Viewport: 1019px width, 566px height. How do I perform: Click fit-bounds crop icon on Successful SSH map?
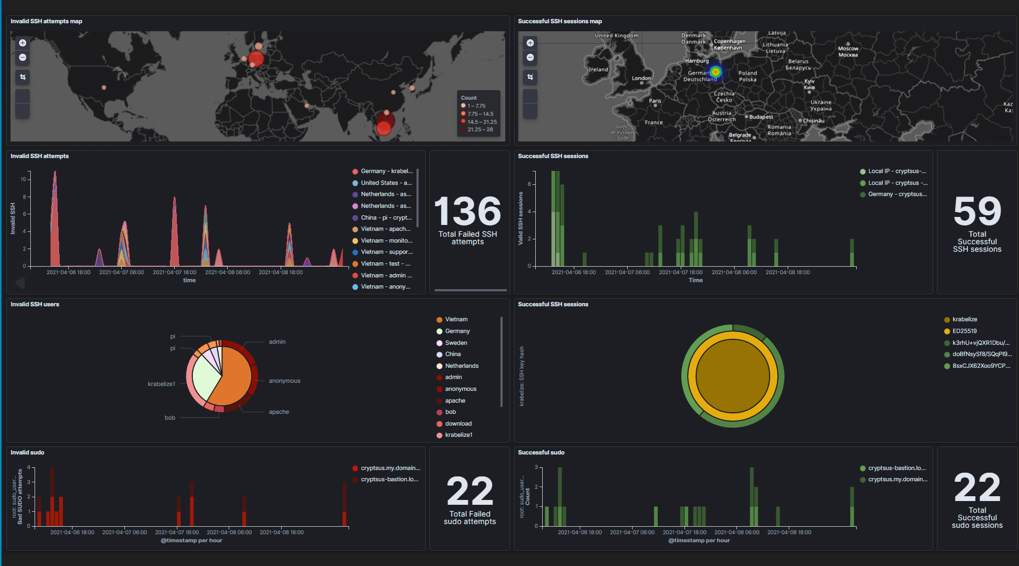pos(530,77)
